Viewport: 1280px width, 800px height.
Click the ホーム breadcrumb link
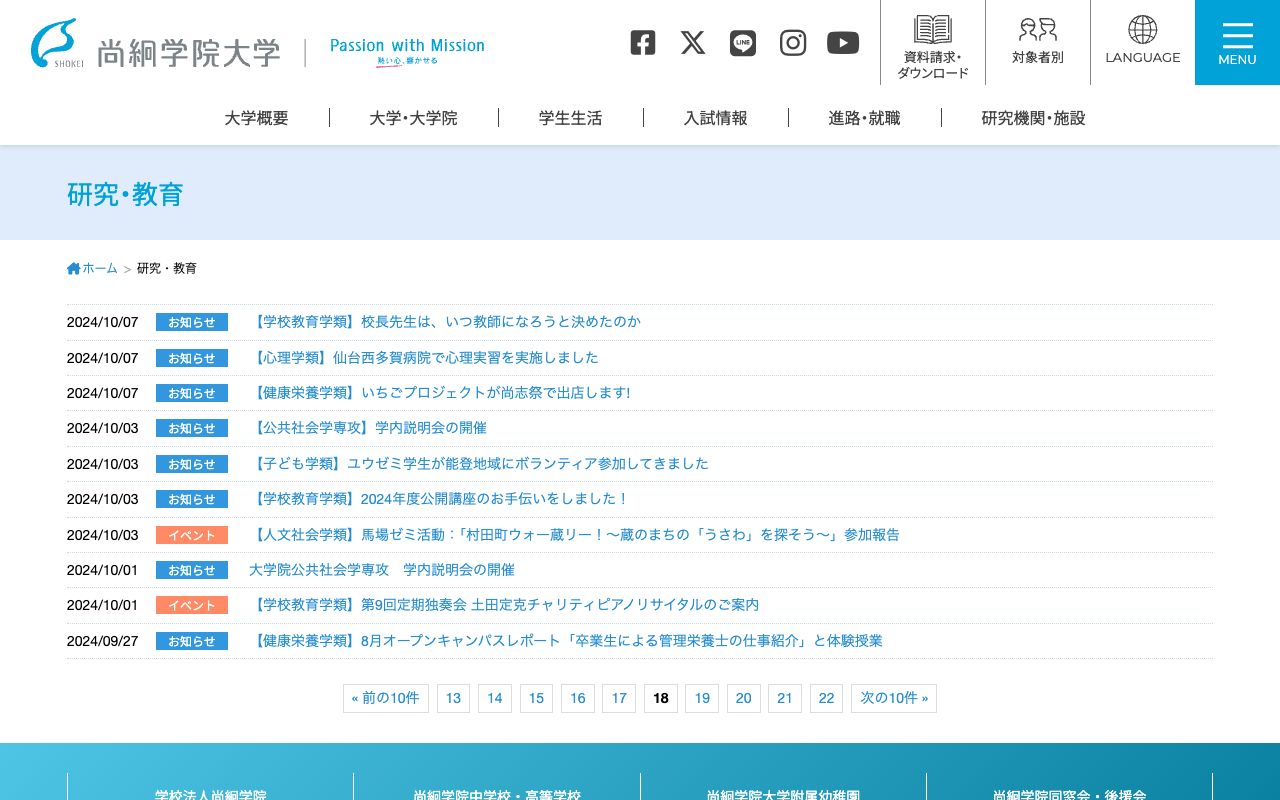[x=100, y=268]
